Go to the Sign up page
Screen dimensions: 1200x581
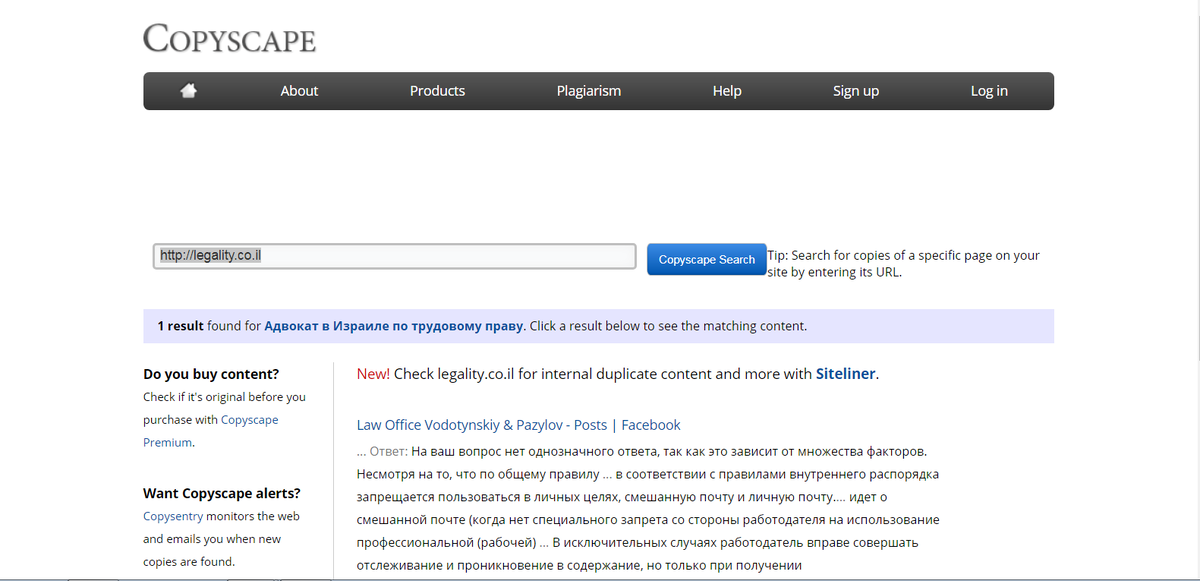(x=856, y=91)
